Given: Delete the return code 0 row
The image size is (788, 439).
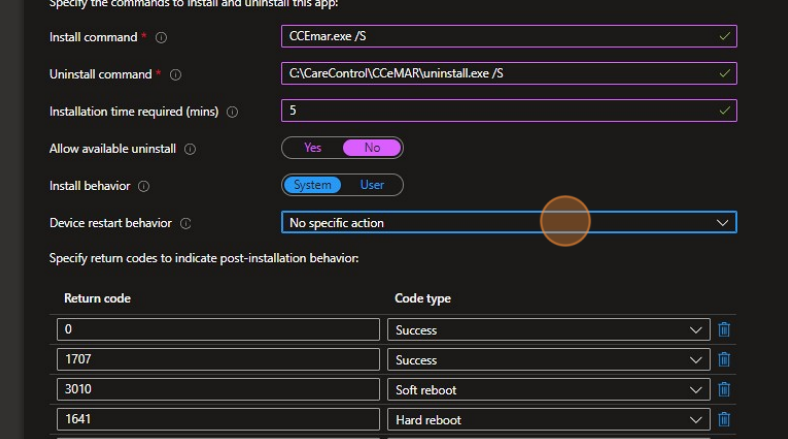Looking at the screenshot, I should (x=724, y=330).
